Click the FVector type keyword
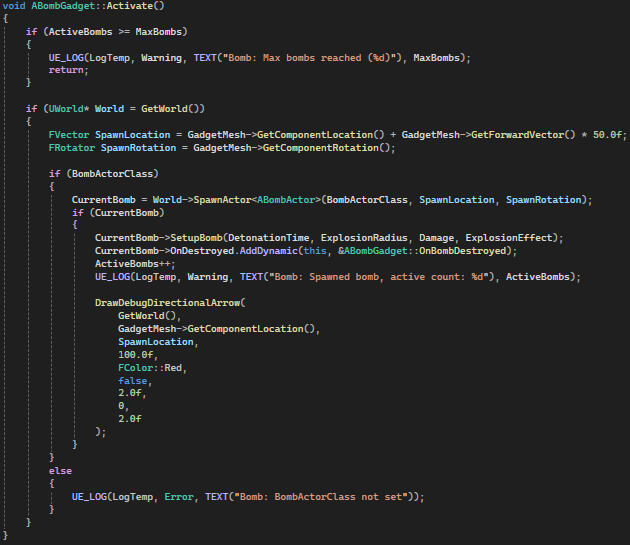This screenshot has width=630, height=545. click(x=68, y=135)
